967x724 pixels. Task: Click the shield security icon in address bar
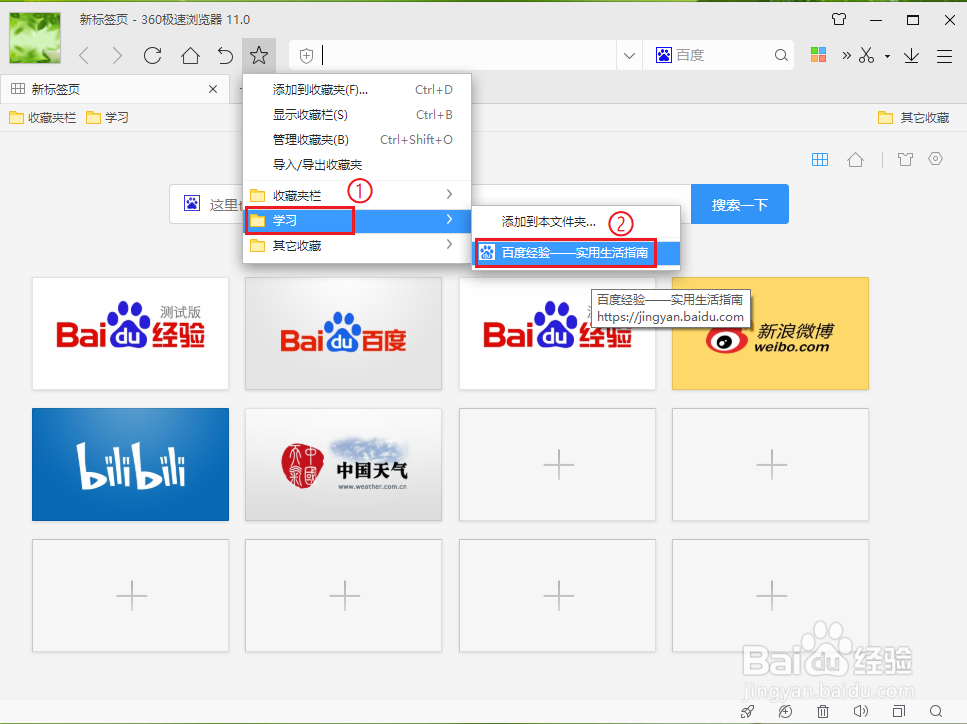[306, 56]
